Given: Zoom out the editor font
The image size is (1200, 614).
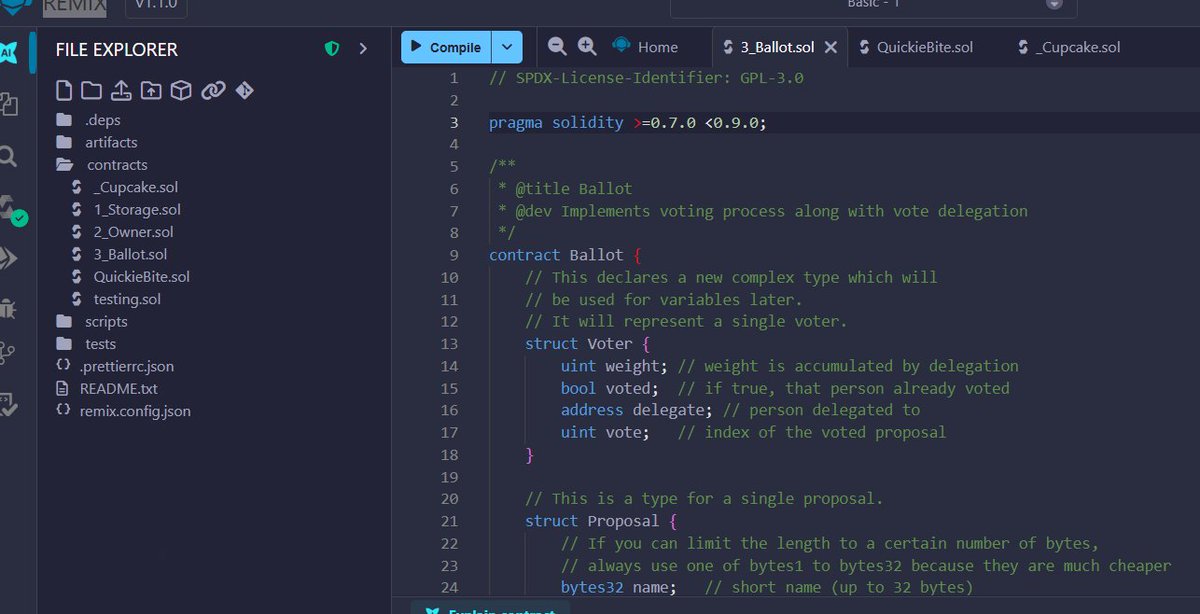Looking at the screenshot, I should [557, 46].
